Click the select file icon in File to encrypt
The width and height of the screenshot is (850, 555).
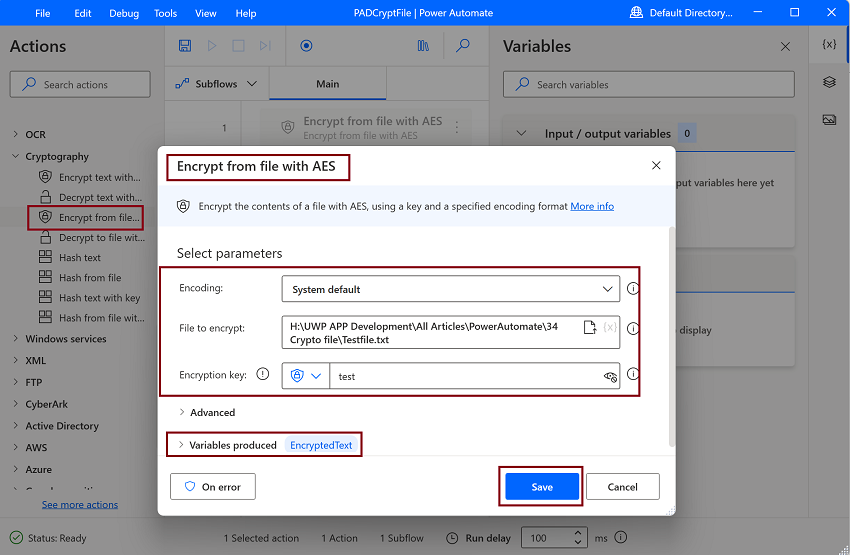[590, 327]
